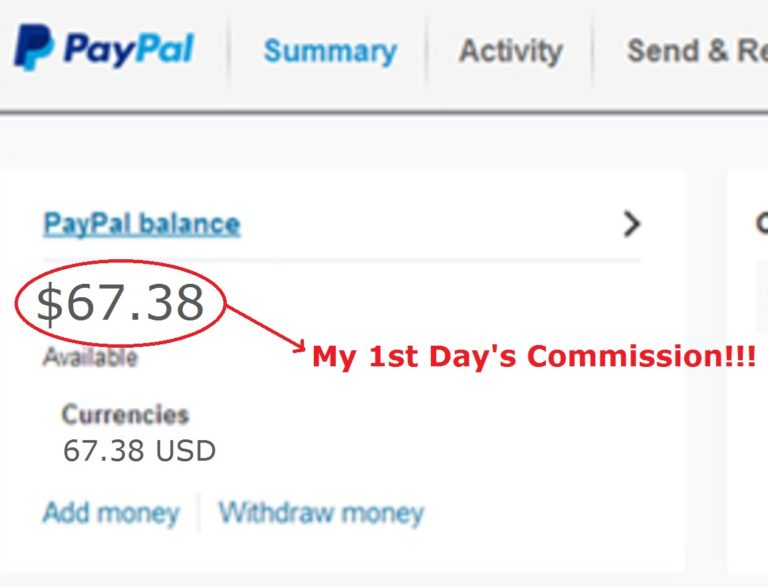Click the red arrowhead pointing at the annotation

[x=299, y=346]
